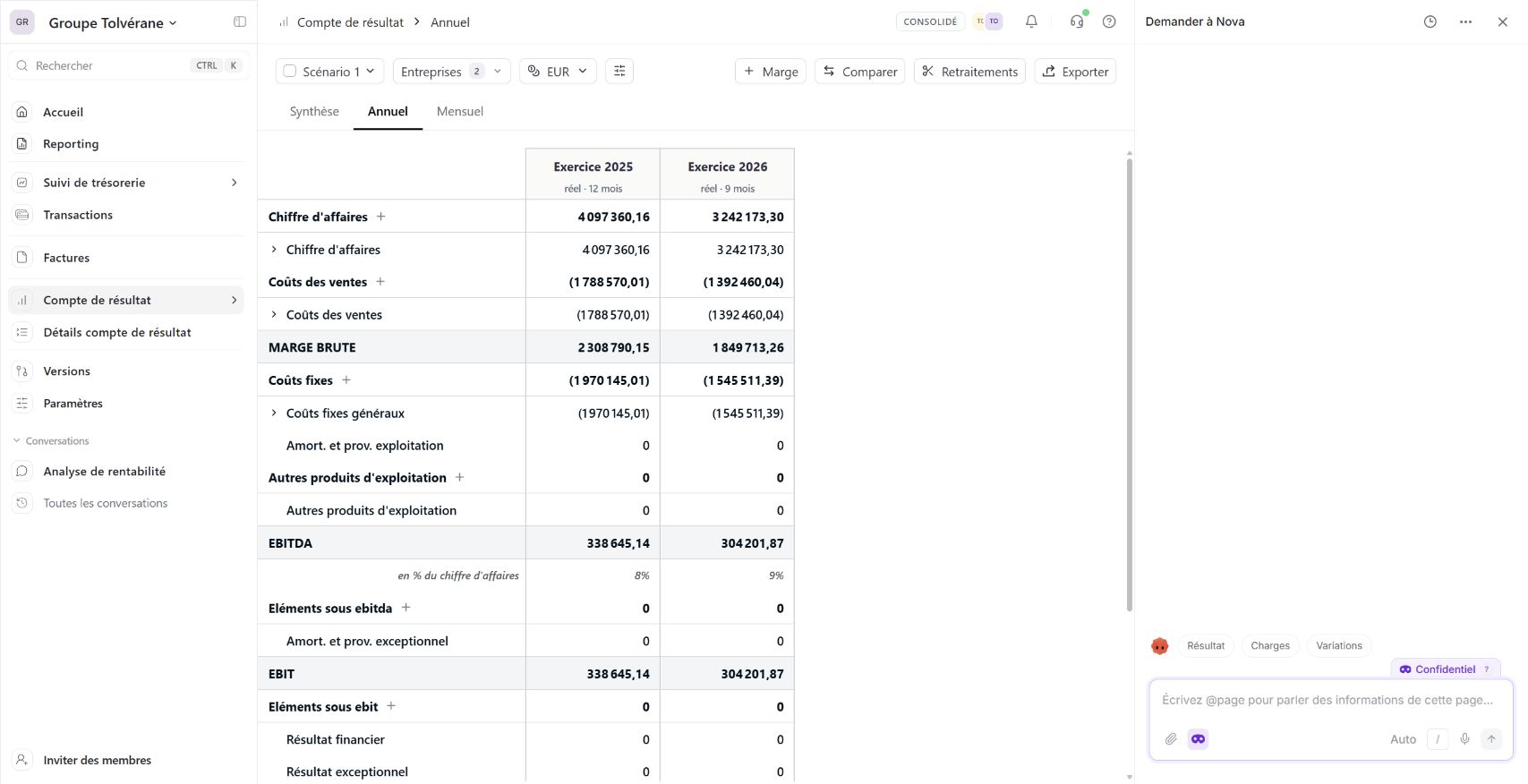Open Nova panel more options menu
1528x784 pixels.
click(1465, 21)
